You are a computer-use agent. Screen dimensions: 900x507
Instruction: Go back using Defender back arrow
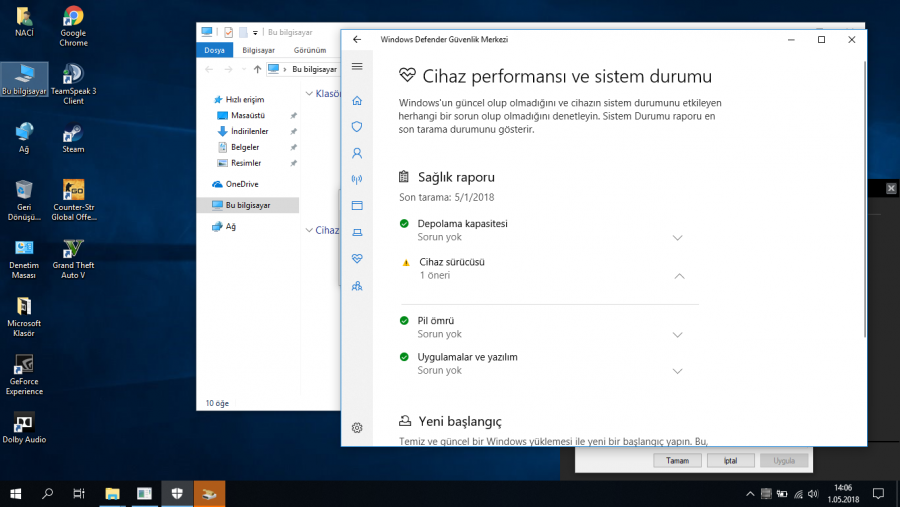point(357,39)
